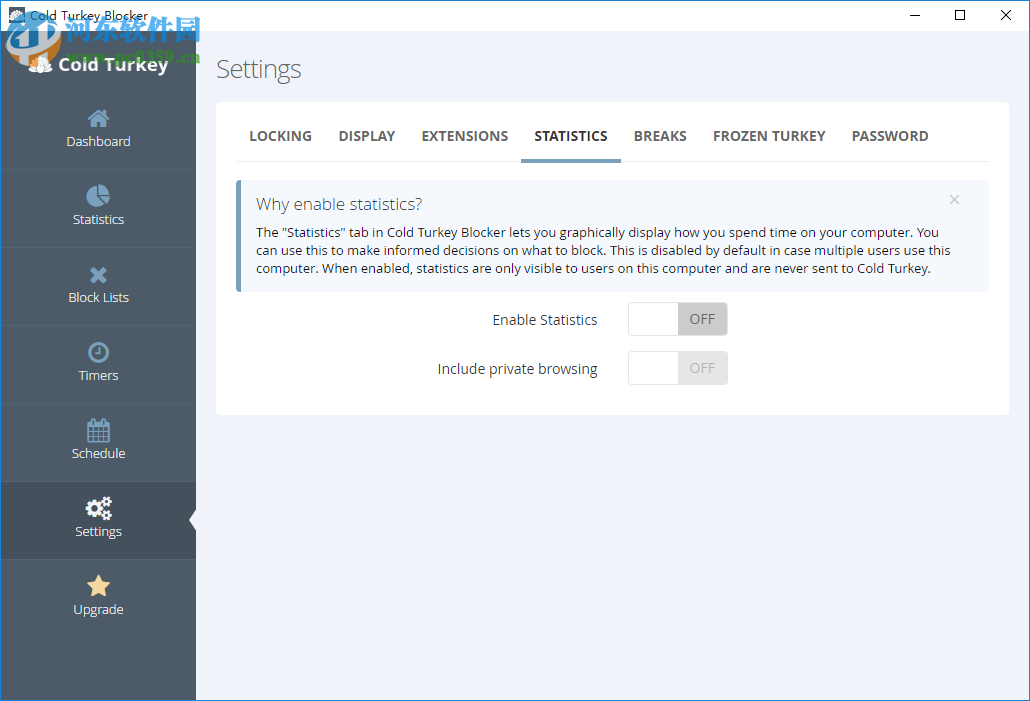Open the Schedule calendar icon

pyautogui.click(x=98, y=430)
